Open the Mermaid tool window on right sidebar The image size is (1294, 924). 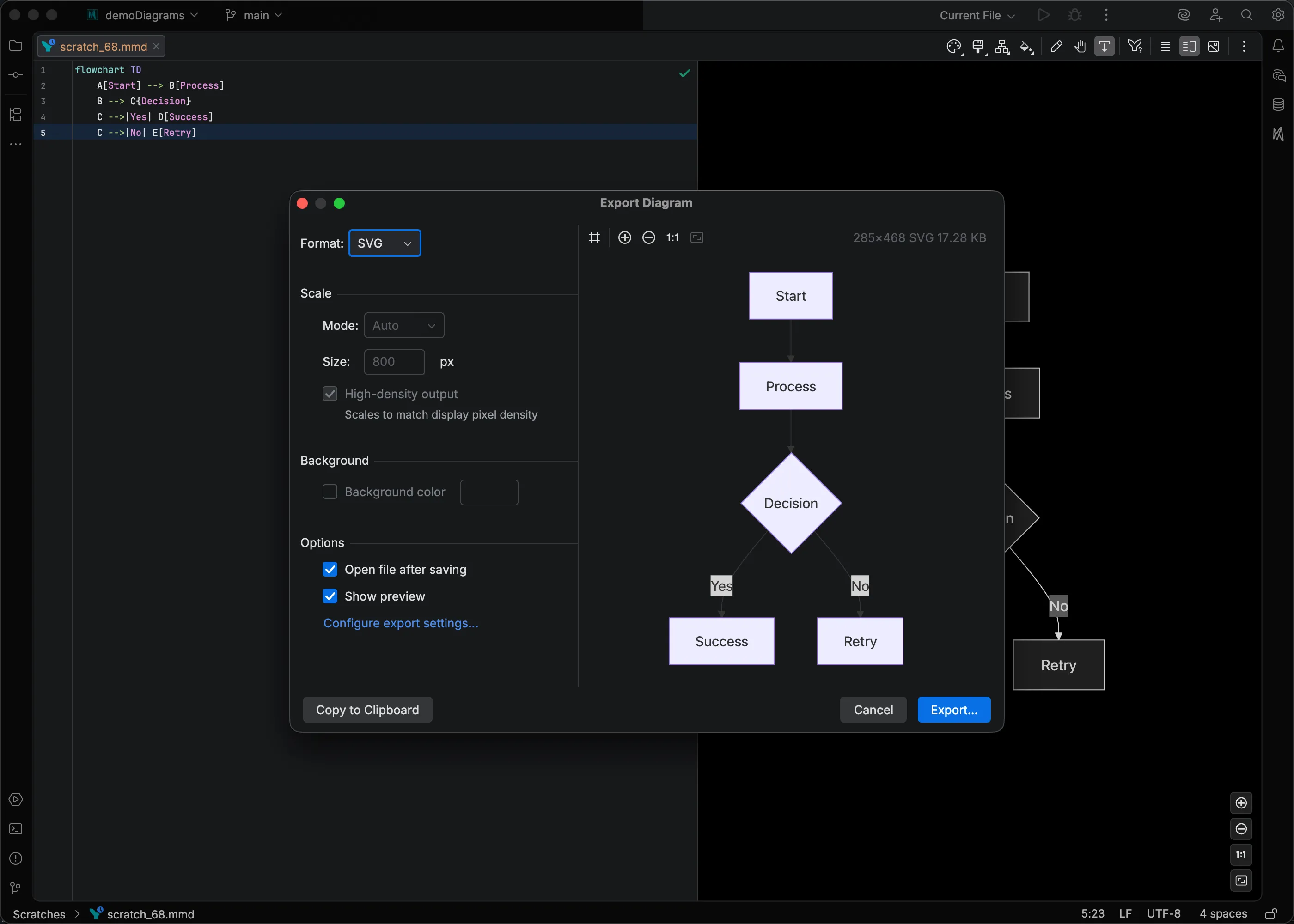point(1278,134)
